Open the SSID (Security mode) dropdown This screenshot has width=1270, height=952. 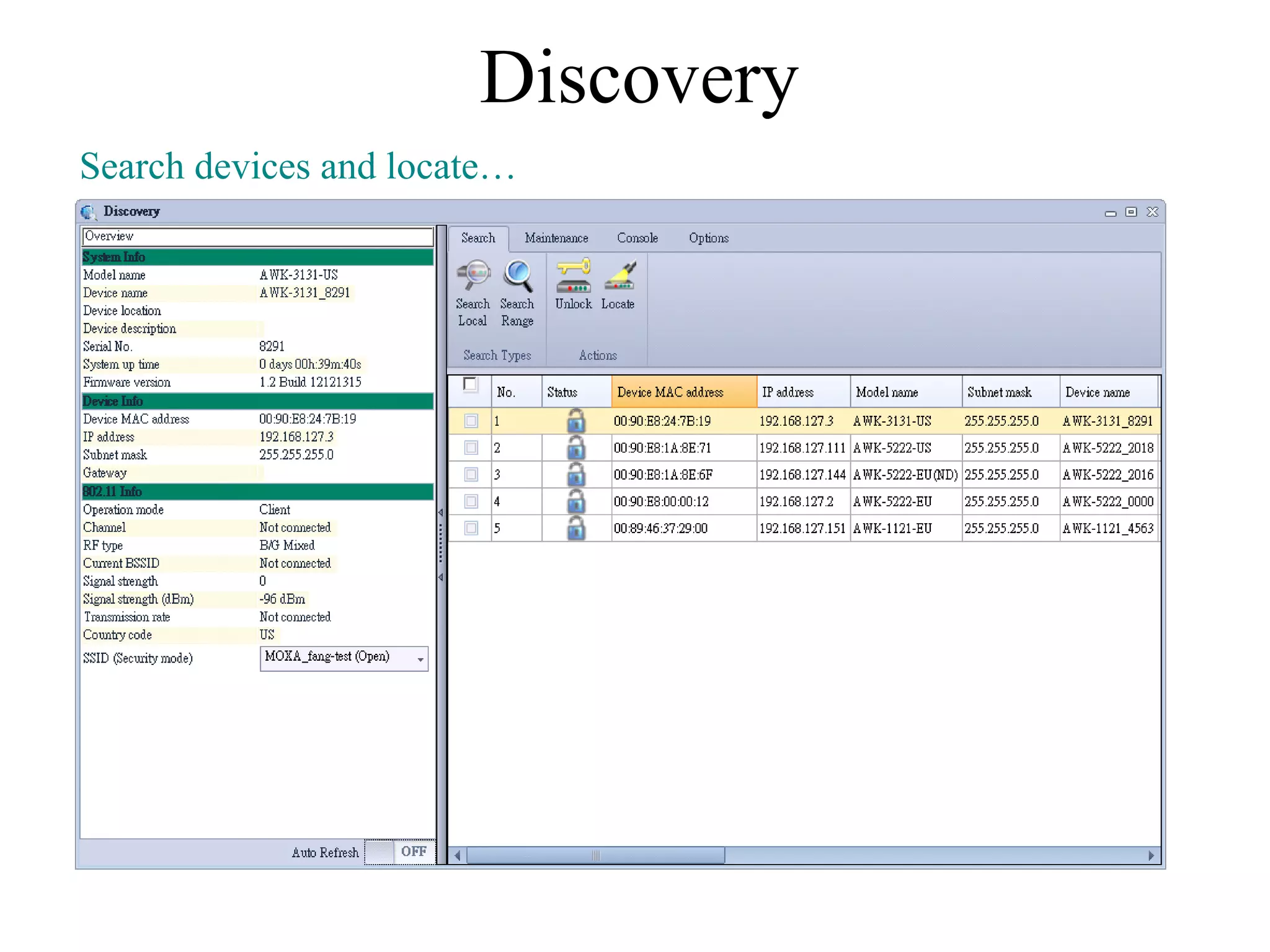pyautogui.click(x=344, y=658)
